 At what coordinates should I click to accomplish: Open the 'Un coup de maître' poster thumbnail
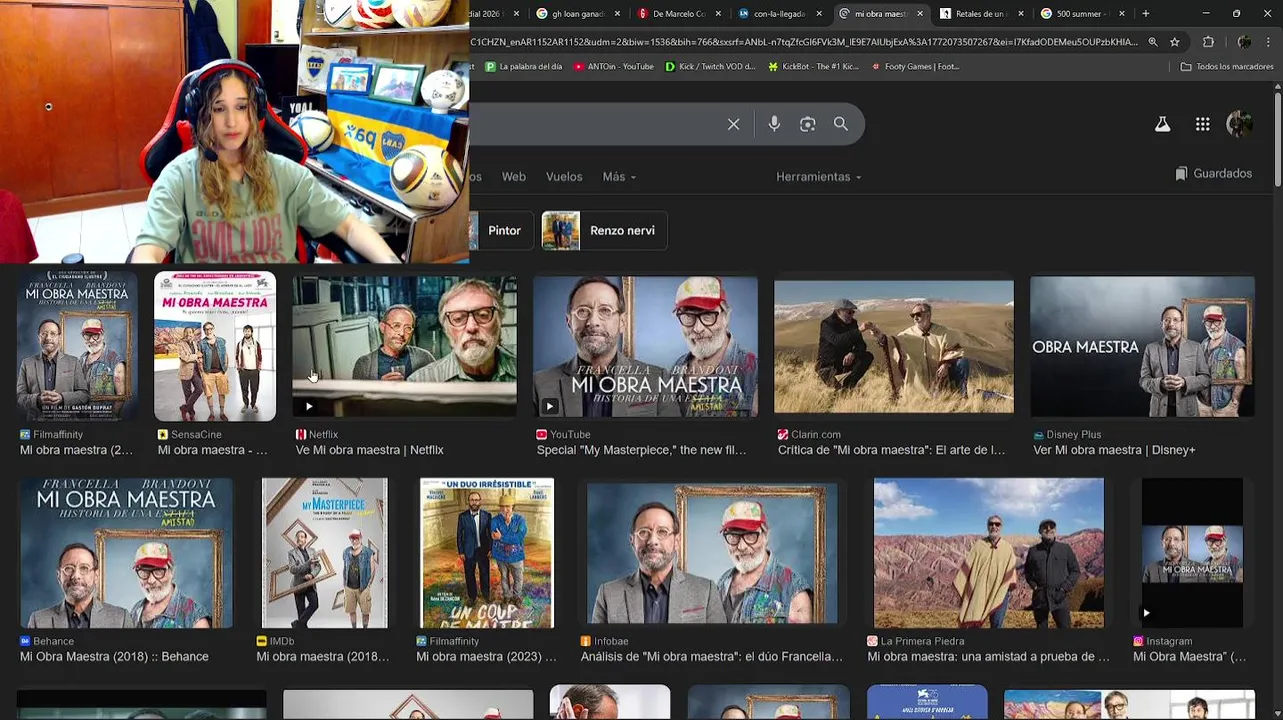click(487, 553)
